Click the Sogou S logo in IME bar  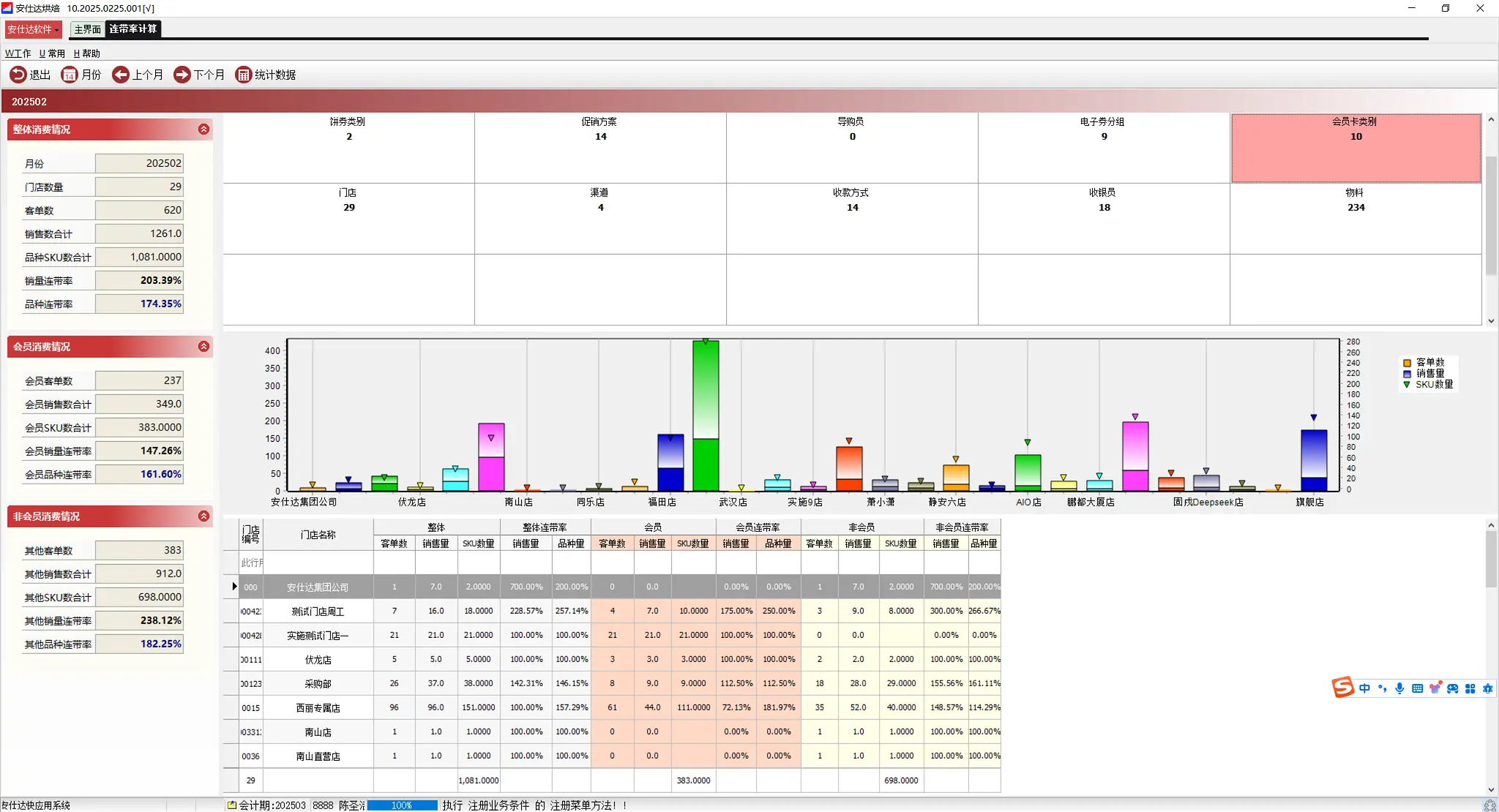(x=1343, y=688)
